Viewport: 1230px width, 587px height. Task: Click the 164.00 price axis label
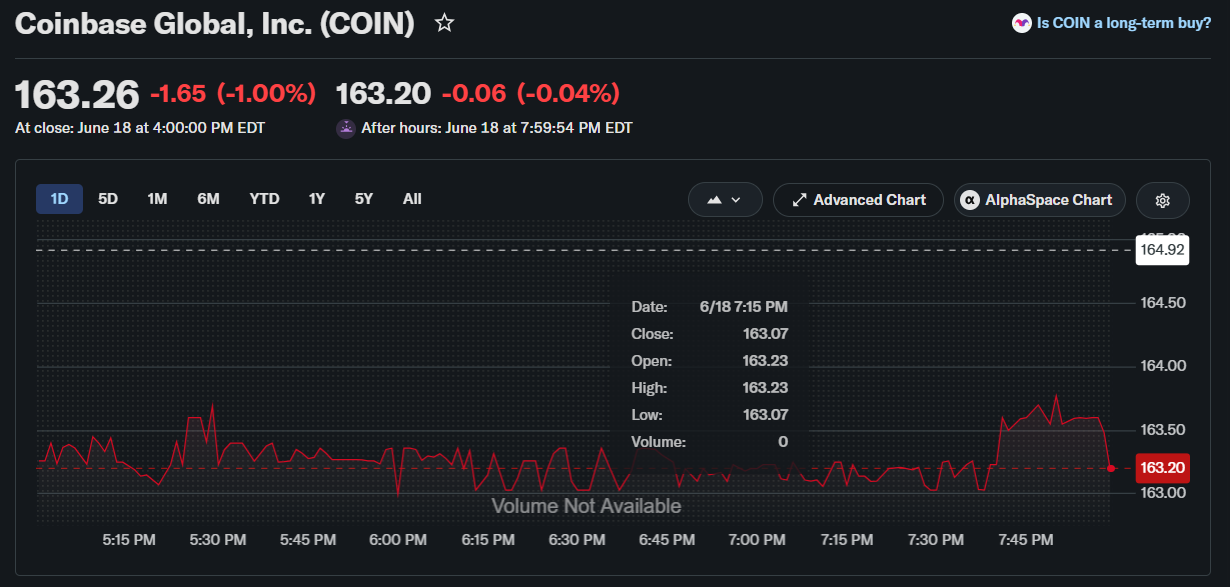[1163, 366]
